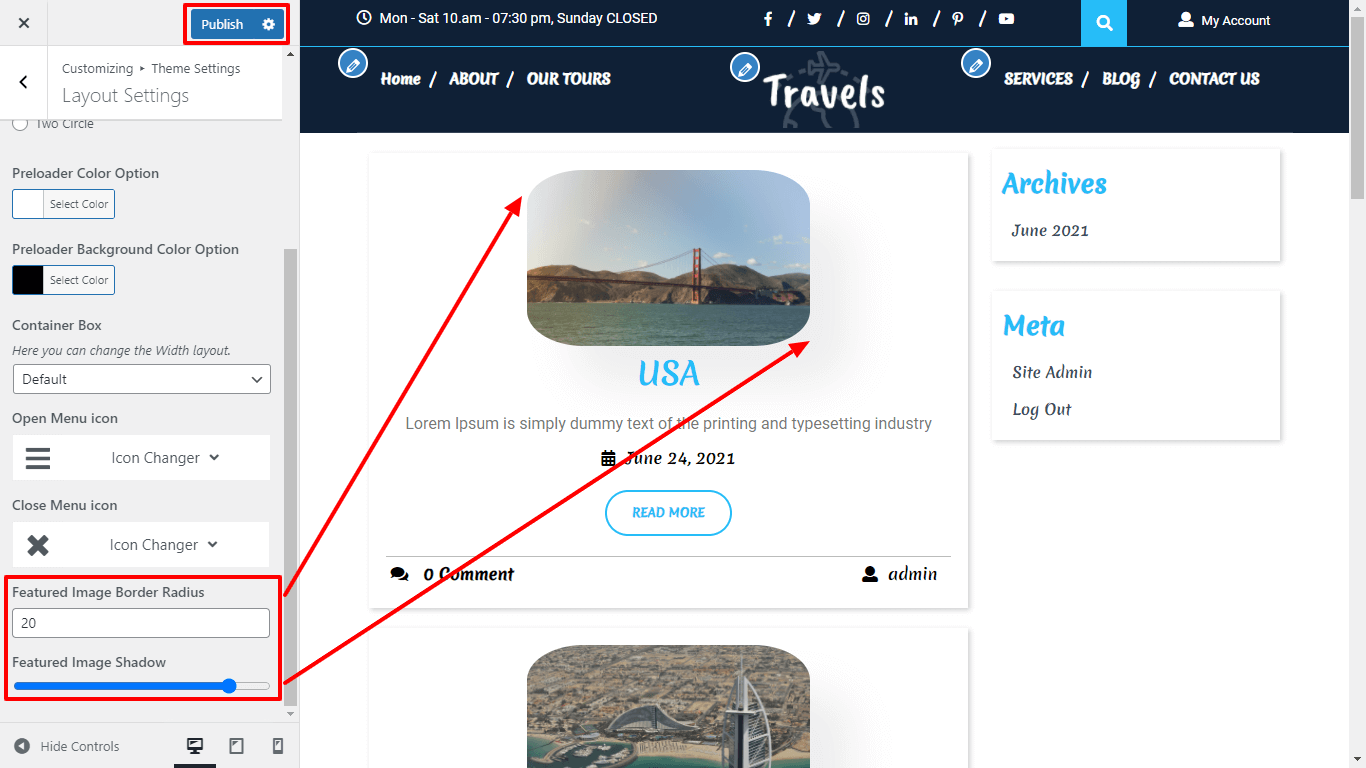Click the Featured Image Border Radius field
This screenshot has width=1366, height=768.
140,622
